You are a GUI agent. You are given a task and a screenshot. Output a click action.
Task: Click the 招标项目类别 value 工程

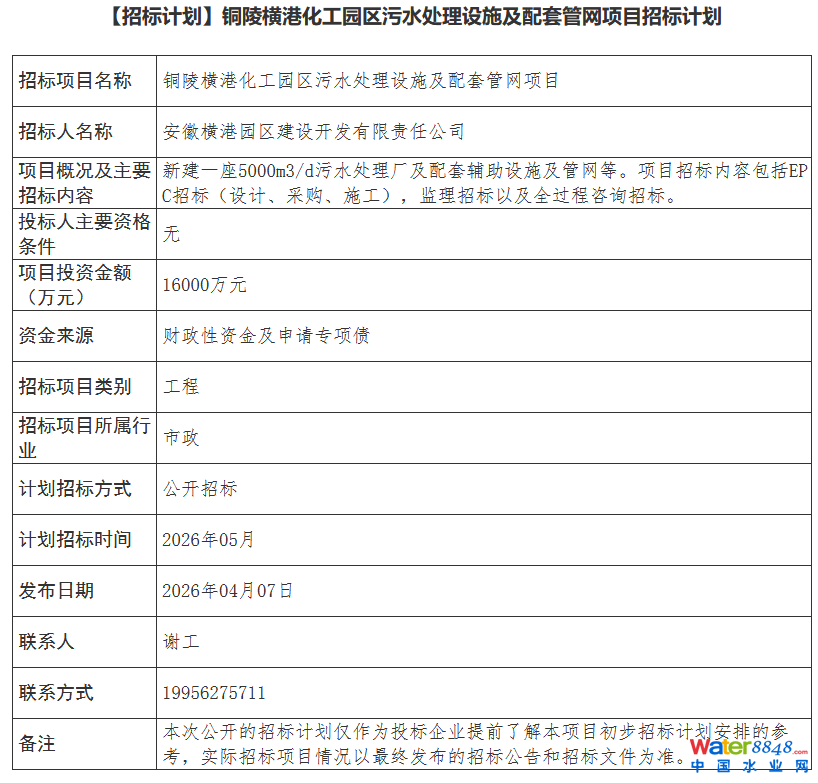point(181,387)
